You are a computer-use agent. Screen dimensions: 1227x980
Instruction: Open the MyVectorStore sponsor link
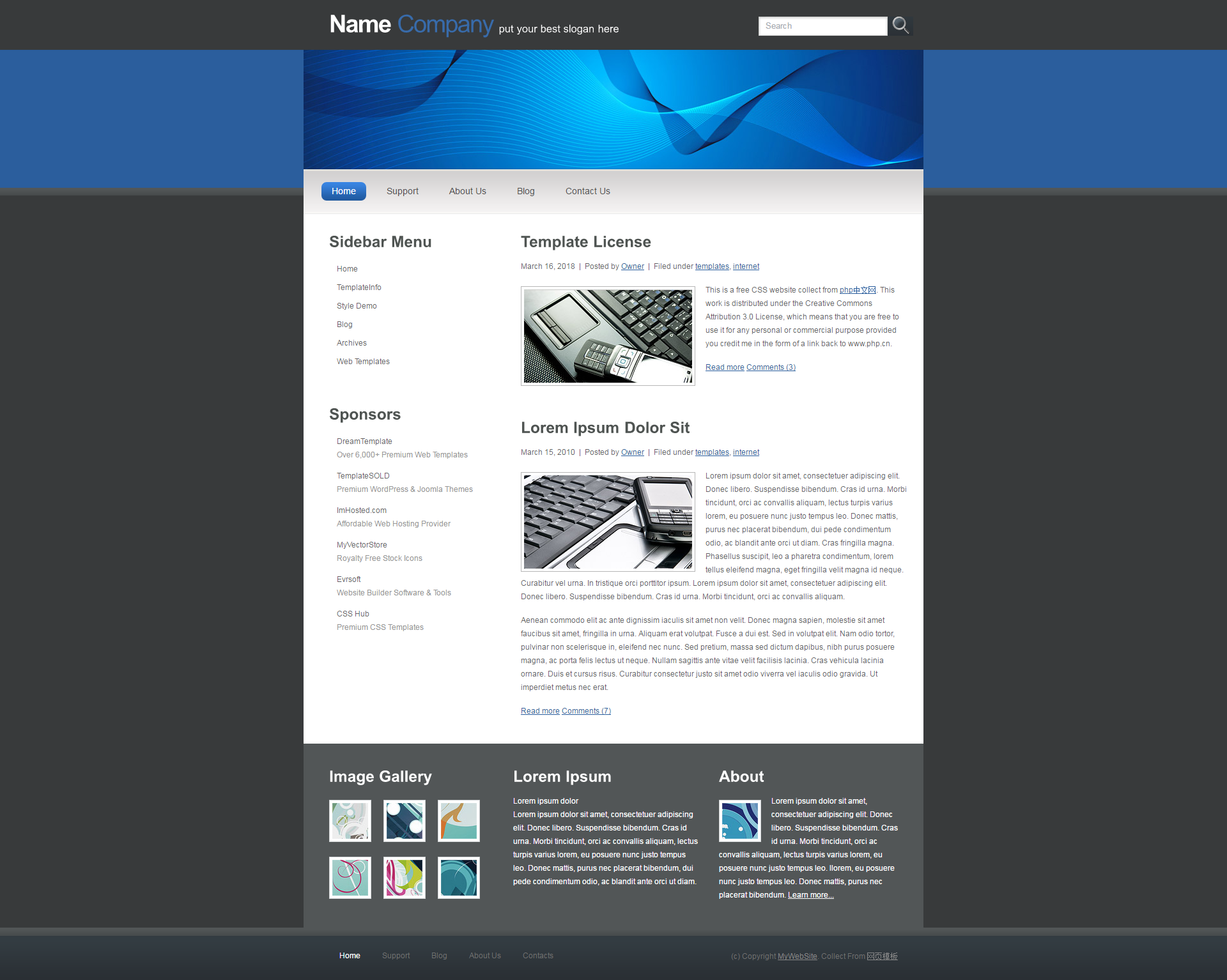pos(362,545)
